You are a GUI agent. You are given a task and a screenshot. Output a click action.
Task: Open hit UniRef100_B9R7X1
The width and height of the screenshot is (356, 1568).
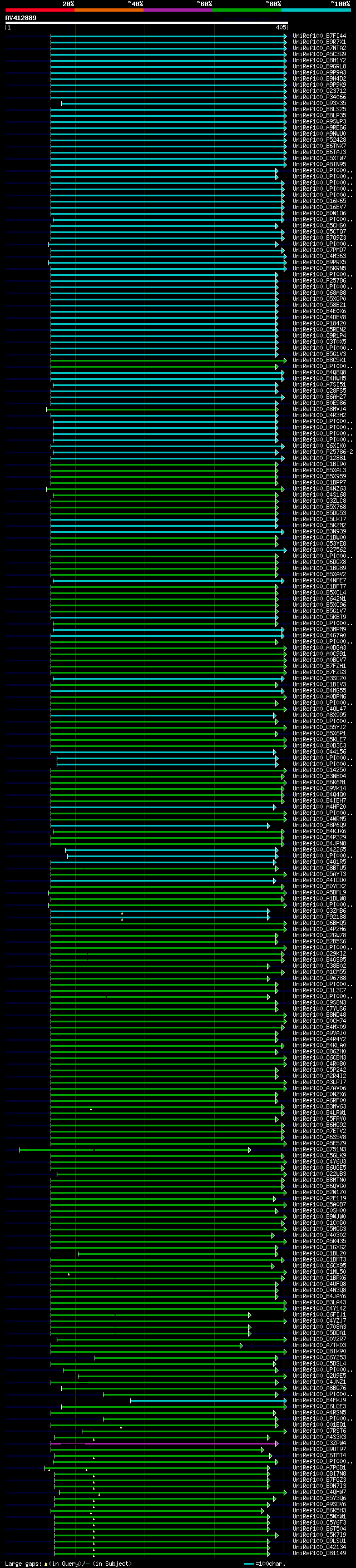click(x=319, y=42)
